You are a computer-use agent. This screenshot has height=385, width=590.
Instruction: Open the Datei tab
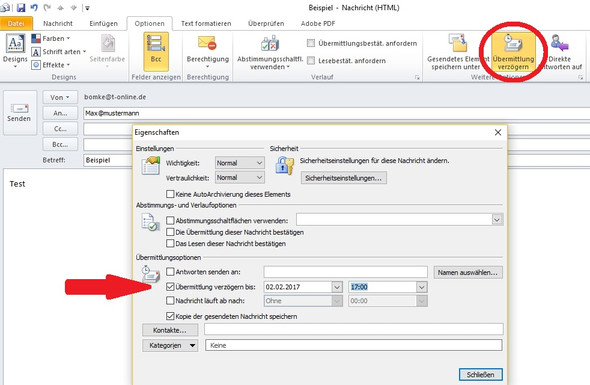(x=16, y=23)
